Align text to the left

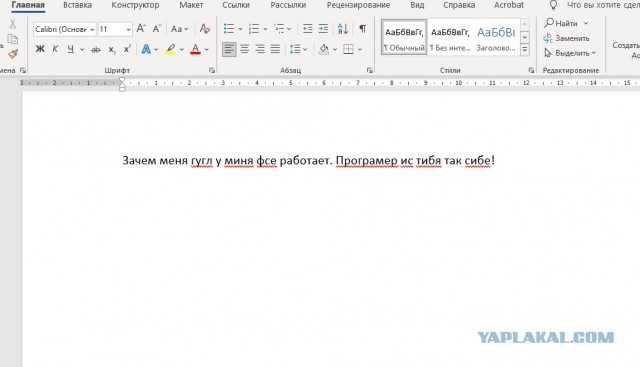point(229,49)
